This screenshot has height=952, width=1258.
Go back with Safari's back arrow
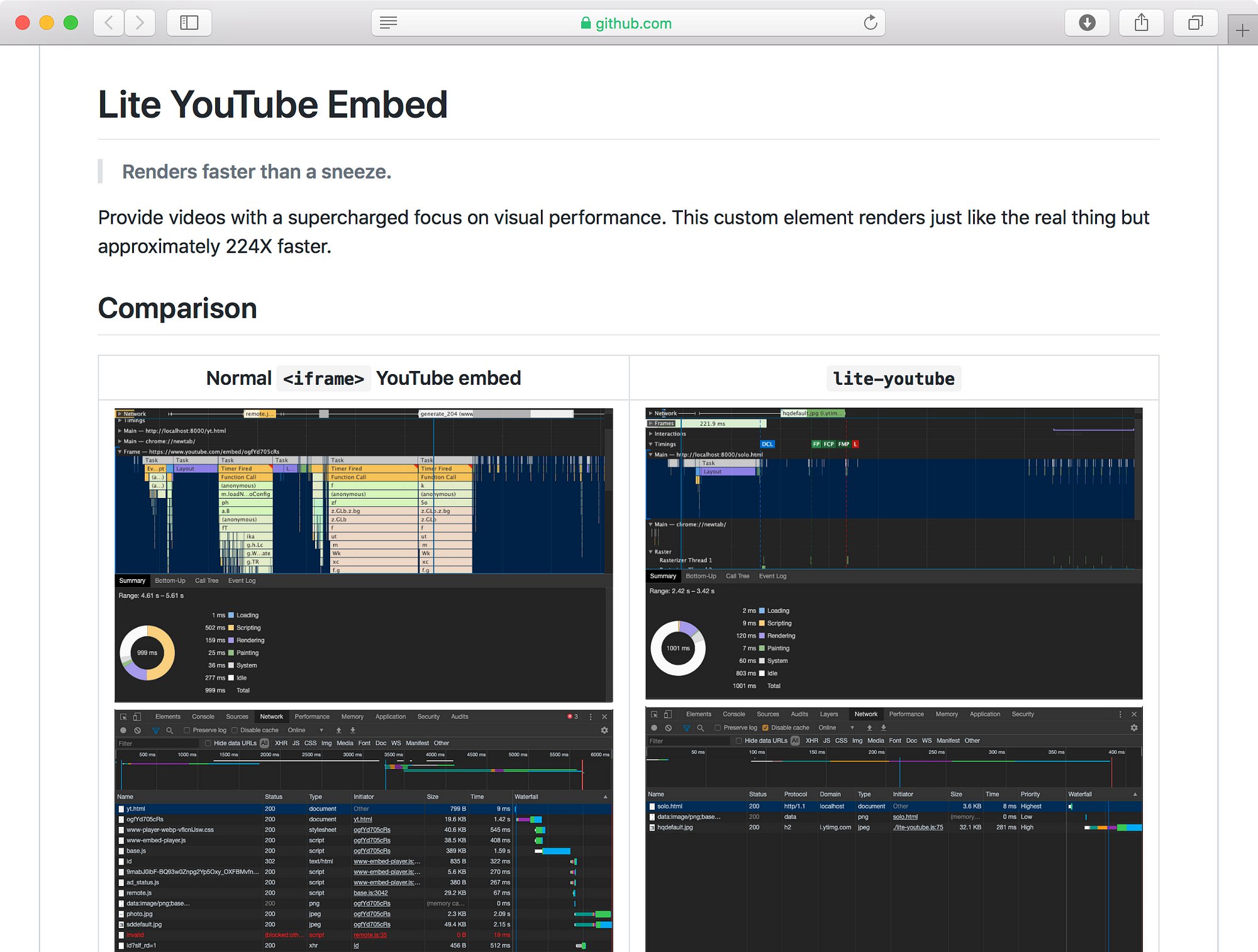[109, 23]
